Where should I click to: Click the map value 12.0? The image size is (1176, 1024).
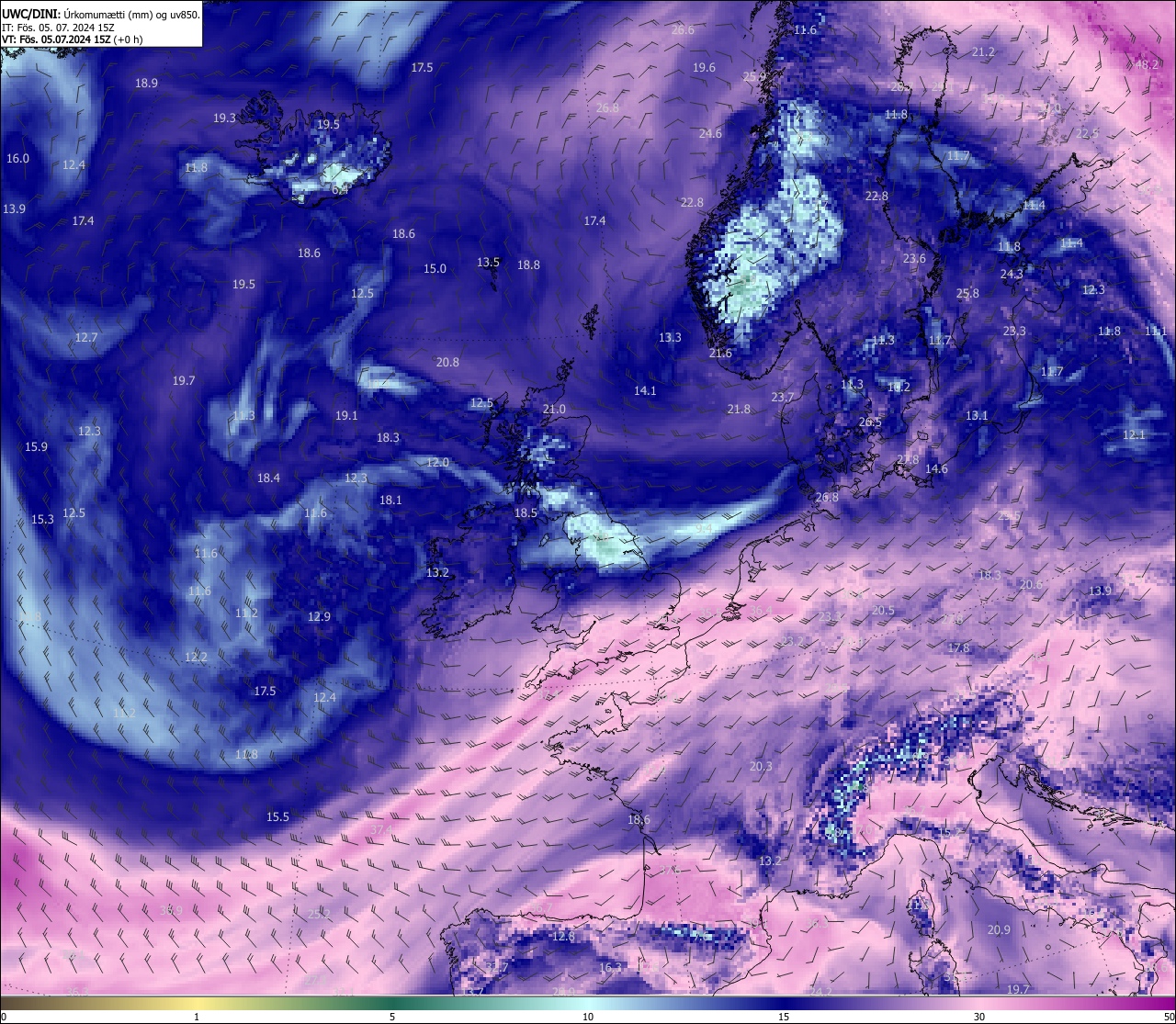coord(437,462)
